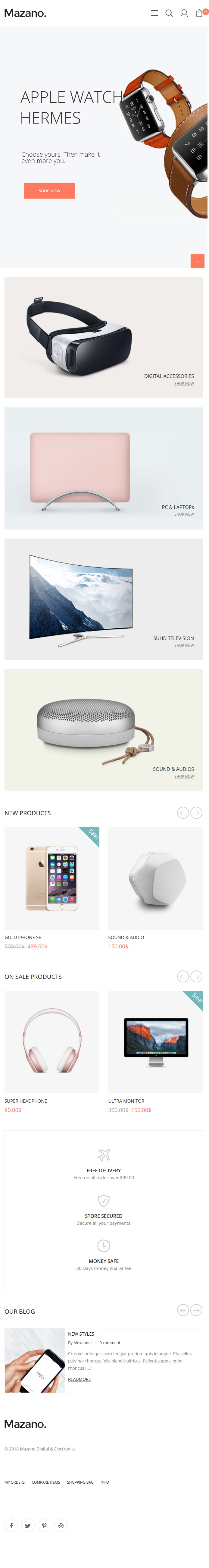The width and height of the screenshot is (209, 1568).
Task: Open the Twitter social icon
Action: pos(28,1525)
